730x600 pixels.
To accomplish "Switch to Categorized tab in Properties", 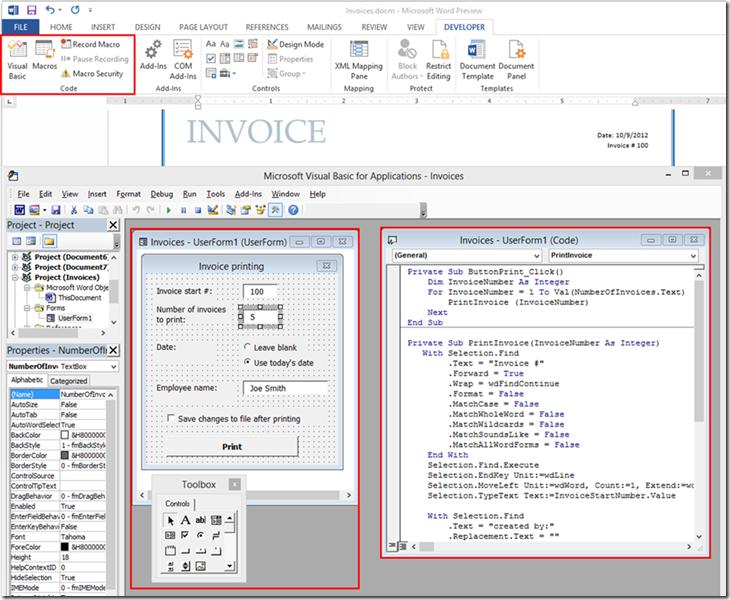I will (x=68, y=381).
